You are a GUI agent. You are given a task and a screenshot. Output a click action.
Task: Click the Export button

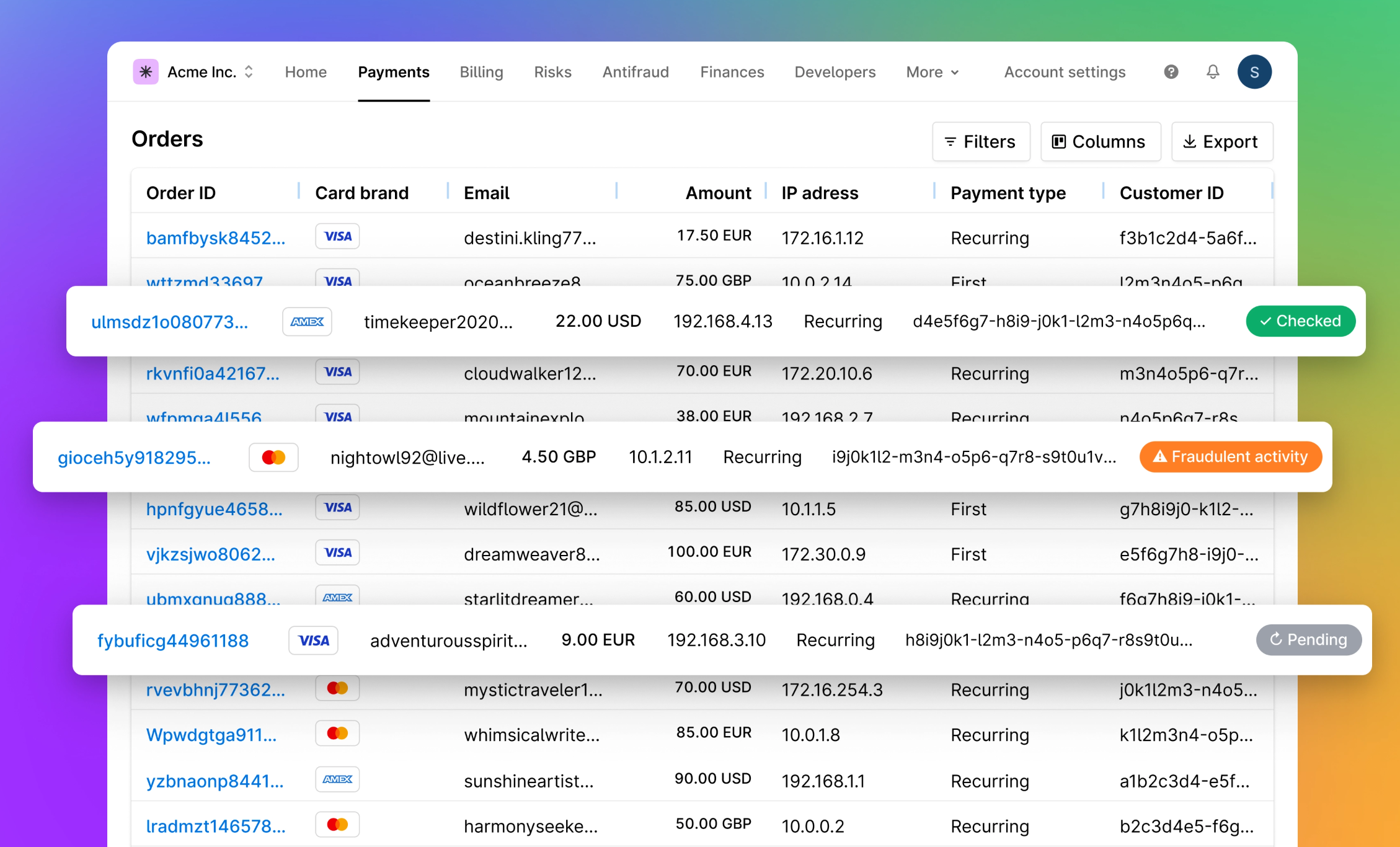tap(1222, 142)
